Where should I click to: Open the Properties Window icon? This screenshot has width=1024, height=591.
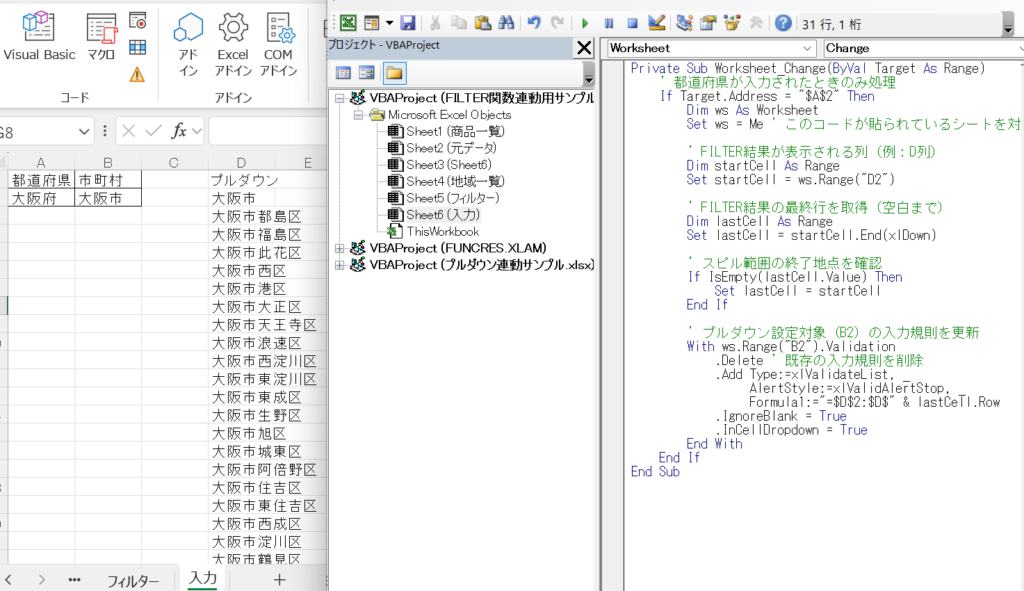[708, 24]
